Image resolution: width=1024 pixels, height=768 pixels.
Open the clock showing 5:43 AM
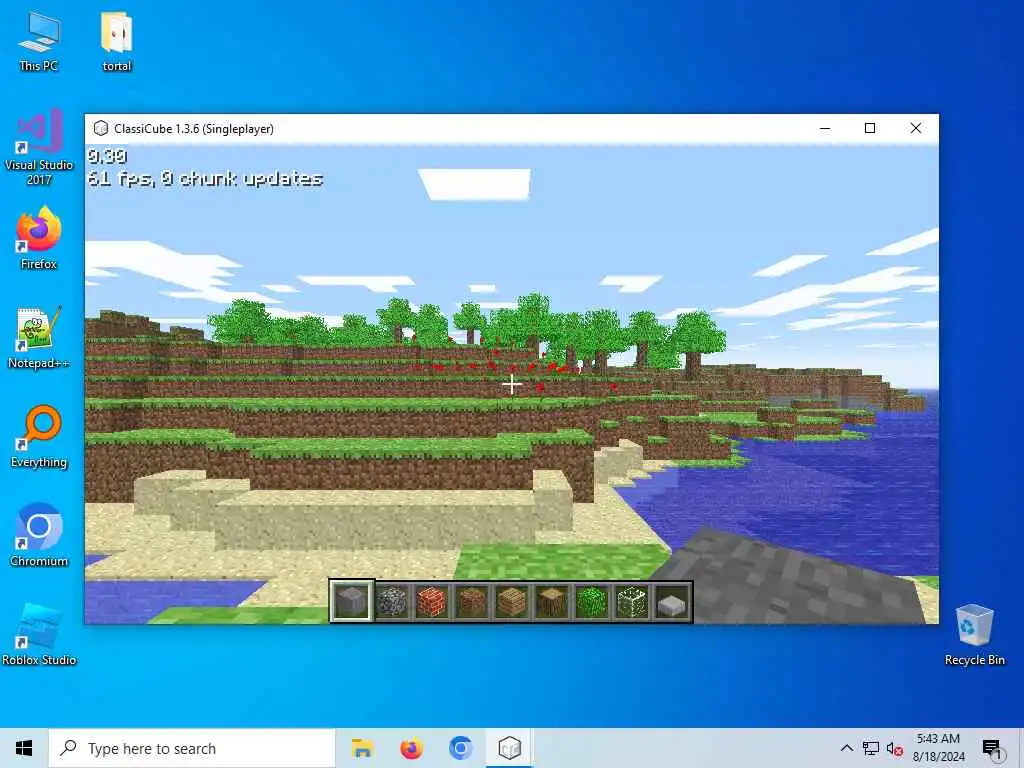pyautogui.click(x=938, y=748)
